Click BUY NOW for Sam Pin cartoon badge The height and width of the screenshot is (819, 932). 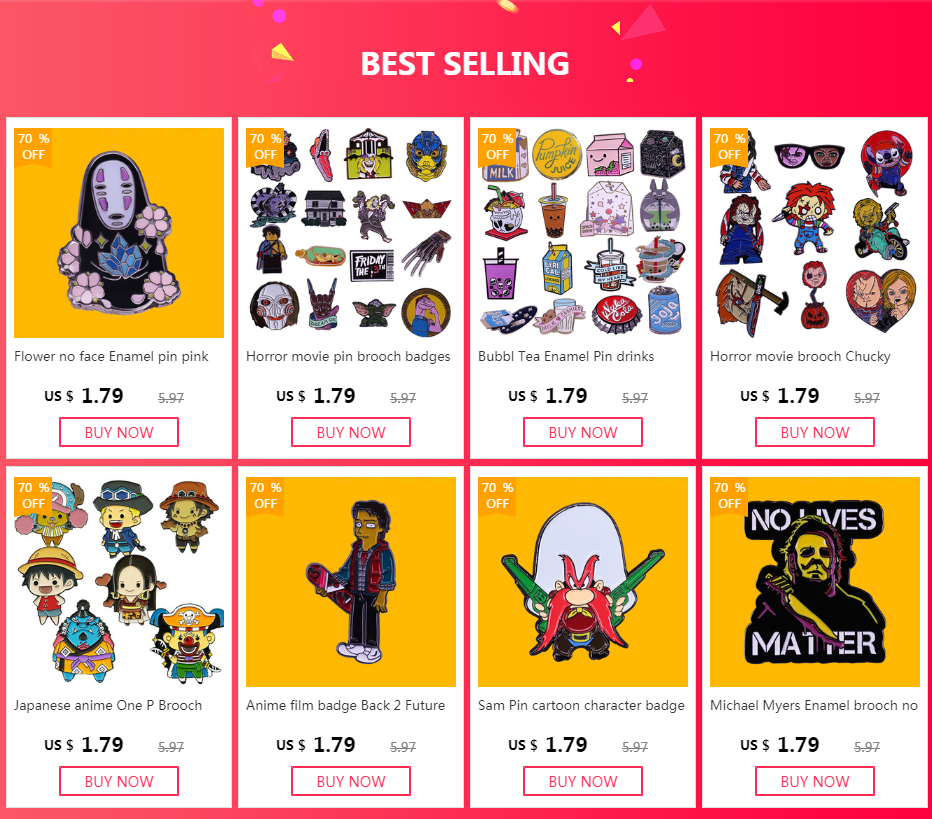583,781
